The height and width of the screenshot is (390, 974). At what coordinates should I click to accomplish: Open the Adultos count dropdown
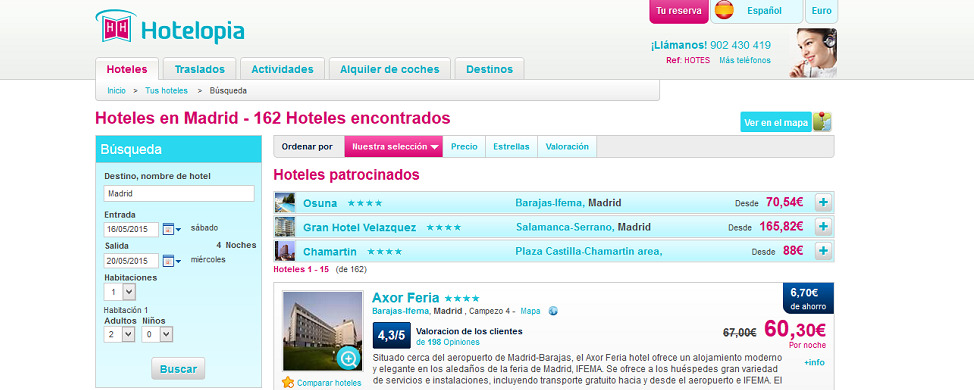click(x=120, y=334)
